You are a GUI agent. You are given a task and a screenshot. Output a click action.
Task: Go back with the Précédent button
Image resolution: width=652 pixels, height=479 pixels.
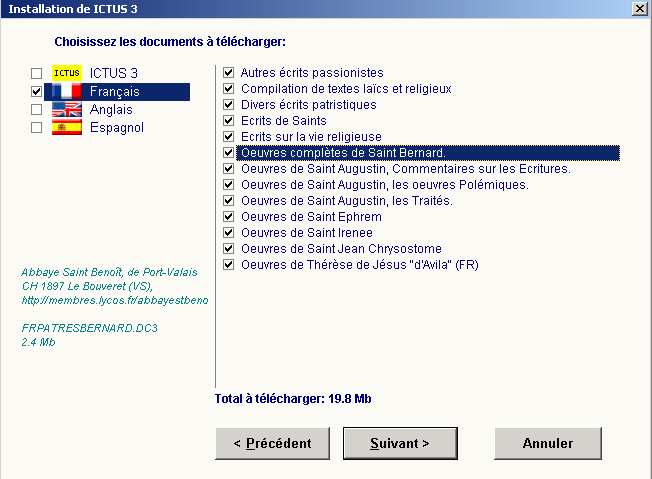click(x=272, y=443)
